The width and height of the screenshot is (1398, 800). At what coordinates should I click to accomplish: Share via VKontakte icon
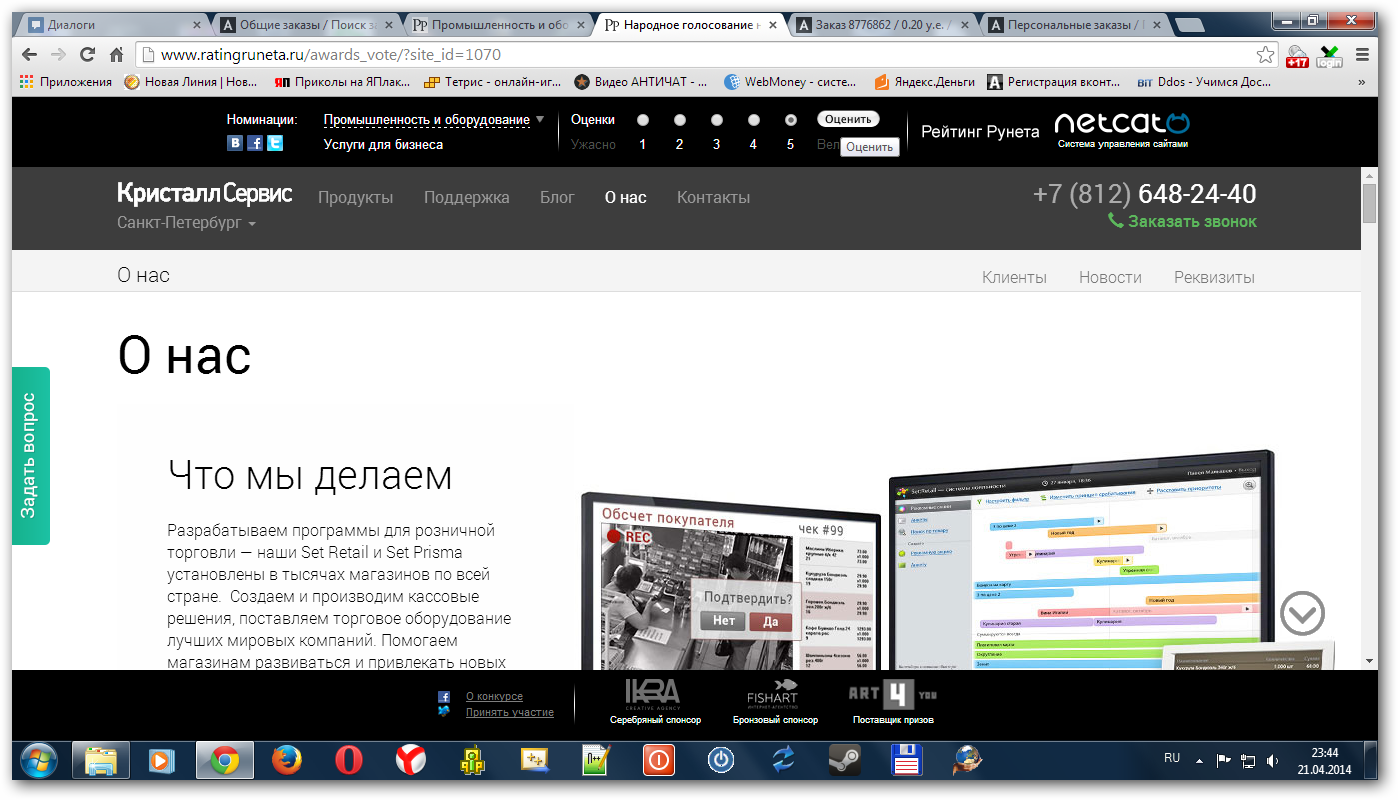235,143
